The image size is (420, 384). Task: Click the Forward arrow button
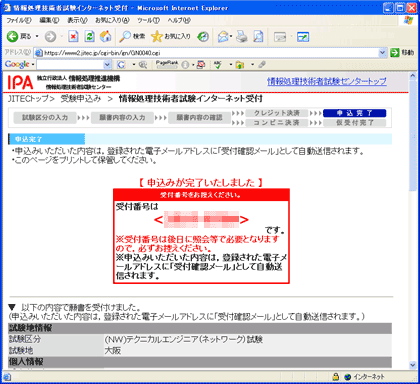(50, 36)
